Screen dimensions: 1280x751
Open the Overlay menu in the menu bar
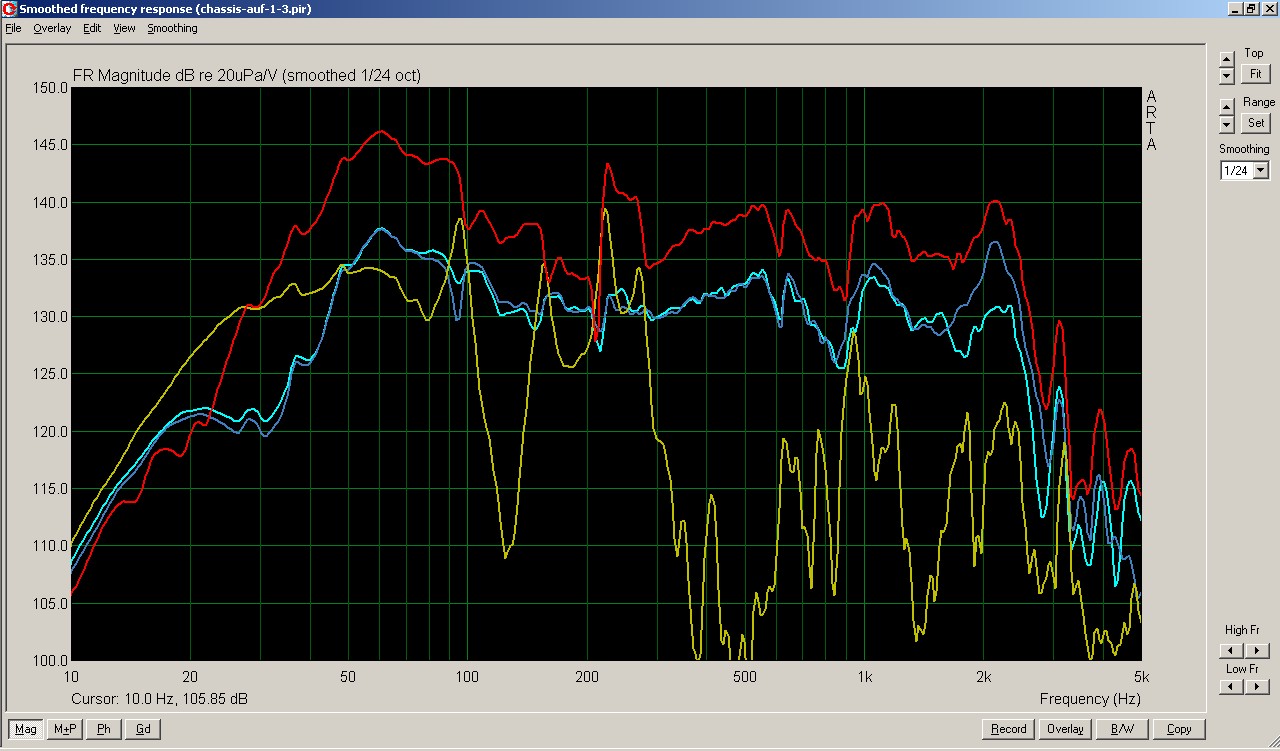pyautogui.click(x=52, y=28)
